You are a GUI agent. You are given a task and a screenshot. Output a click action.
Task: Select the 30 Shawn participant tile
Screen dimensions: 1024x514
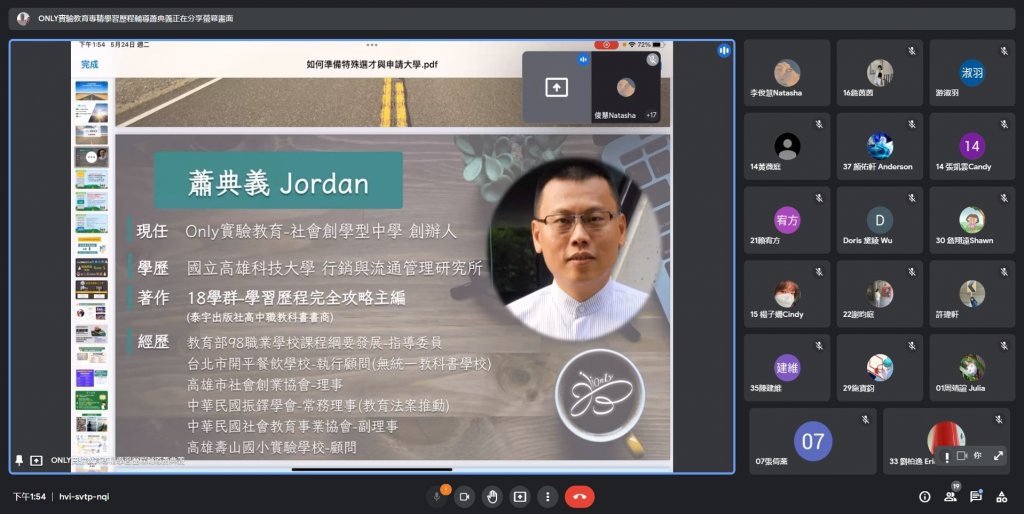click(972, 220)
